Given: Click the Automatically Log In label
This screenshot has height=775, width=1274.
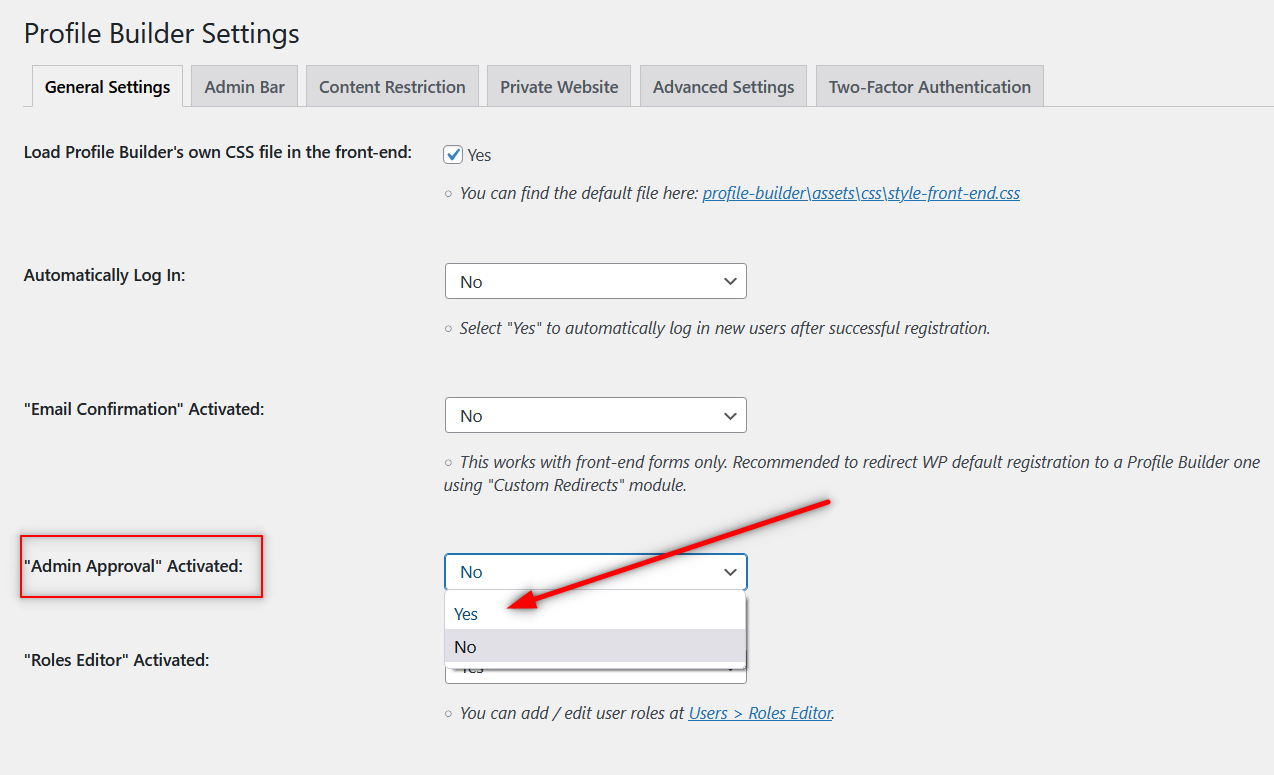Looking at the screenshot, I should click(x=105, y=275).
